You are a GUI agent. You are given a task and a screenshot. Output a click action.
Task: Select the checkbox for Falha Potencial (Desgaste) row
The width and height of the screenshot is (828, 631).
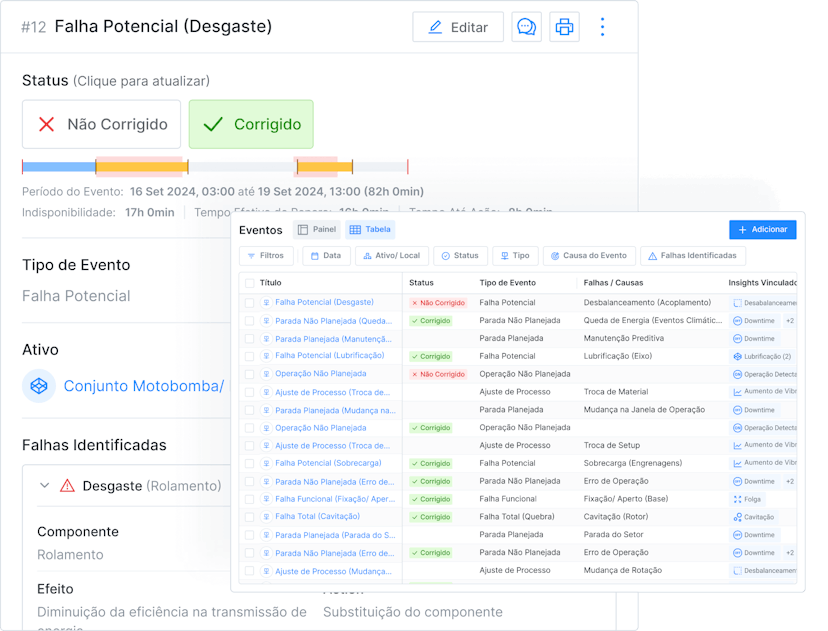pyautogui.click(x=248, y=302)
